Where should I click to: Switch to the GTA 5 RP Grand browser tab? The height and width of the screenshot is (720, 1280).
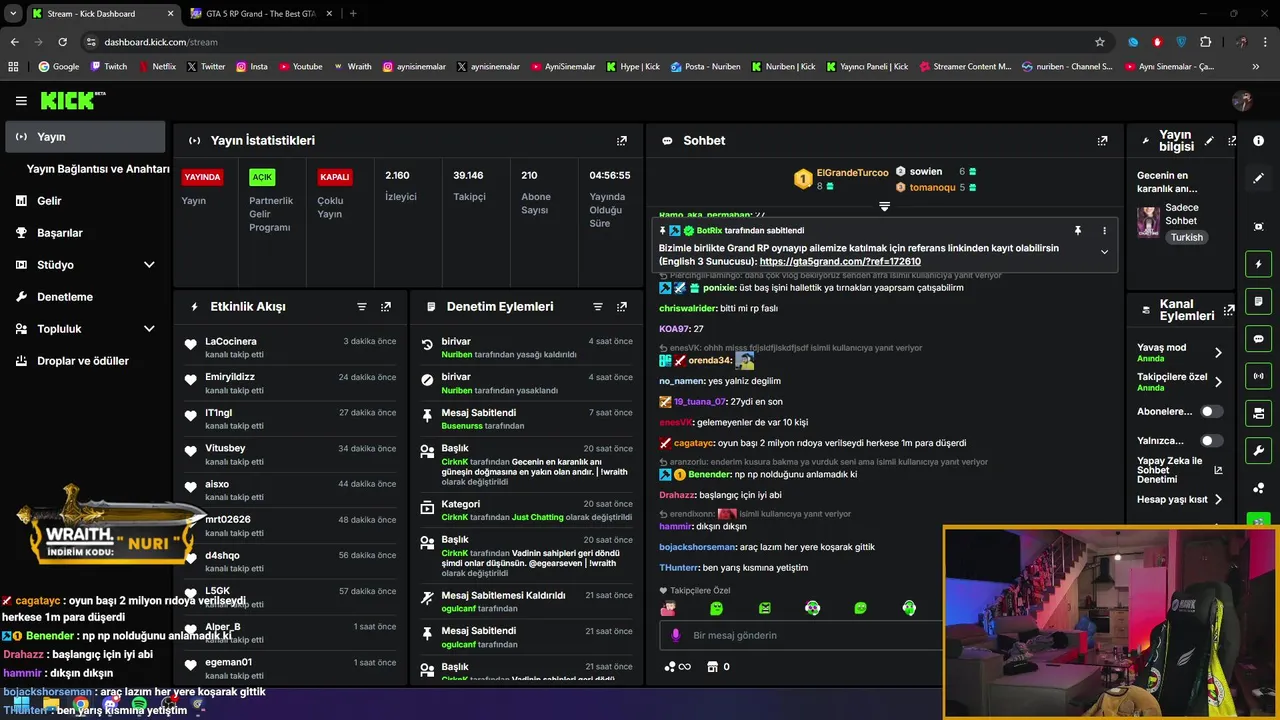[x=260, y=14]
